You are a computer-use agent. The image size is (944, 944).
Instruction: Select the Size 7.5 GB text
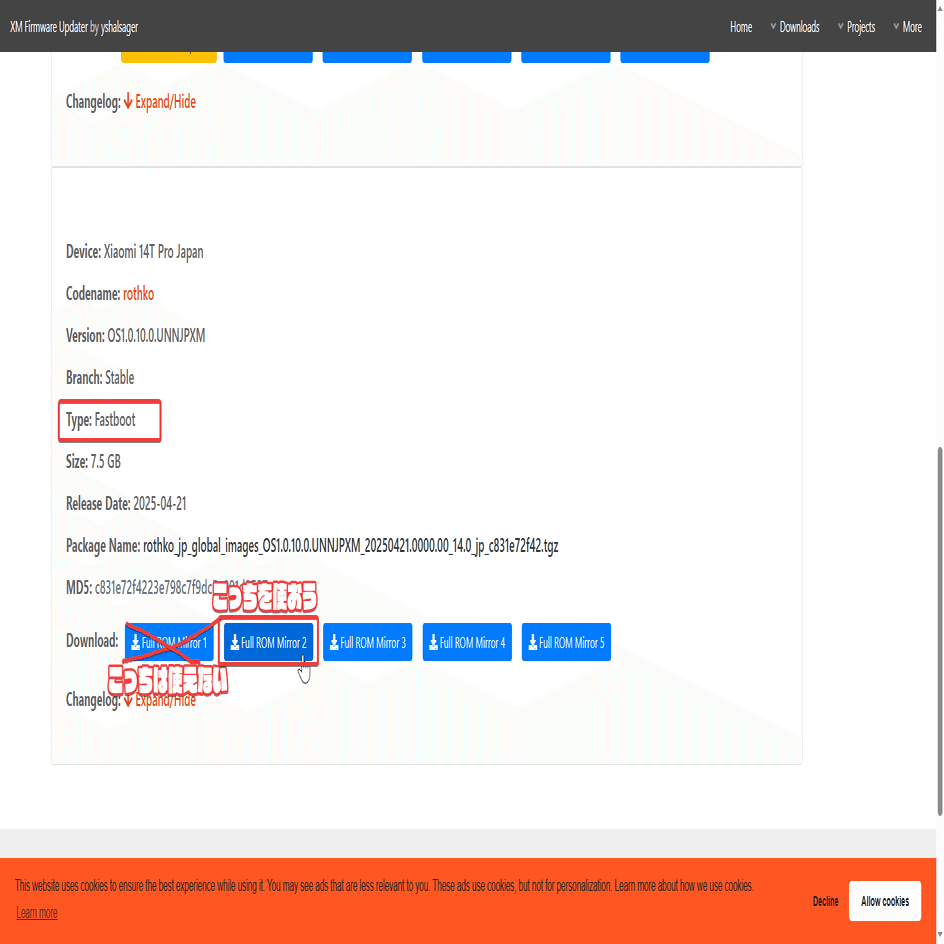[105, 462]
